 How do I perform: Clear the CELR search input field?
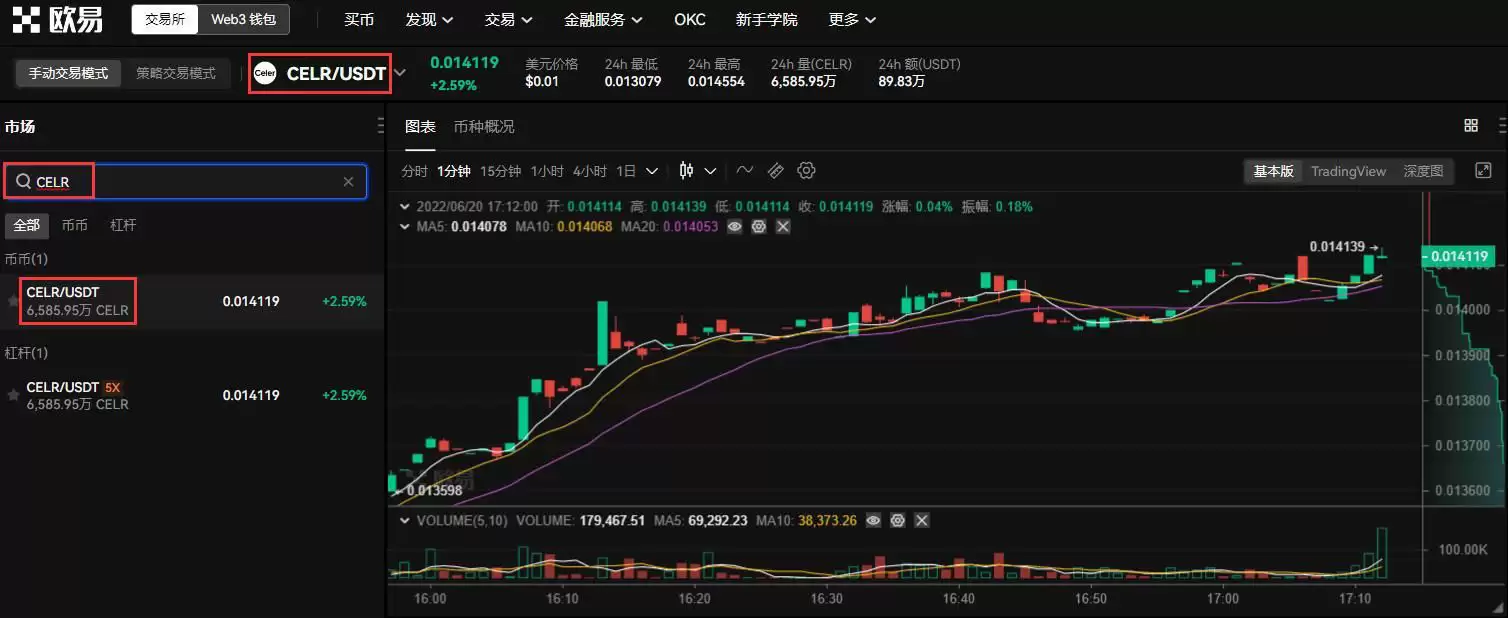click(x=348, y=181)
